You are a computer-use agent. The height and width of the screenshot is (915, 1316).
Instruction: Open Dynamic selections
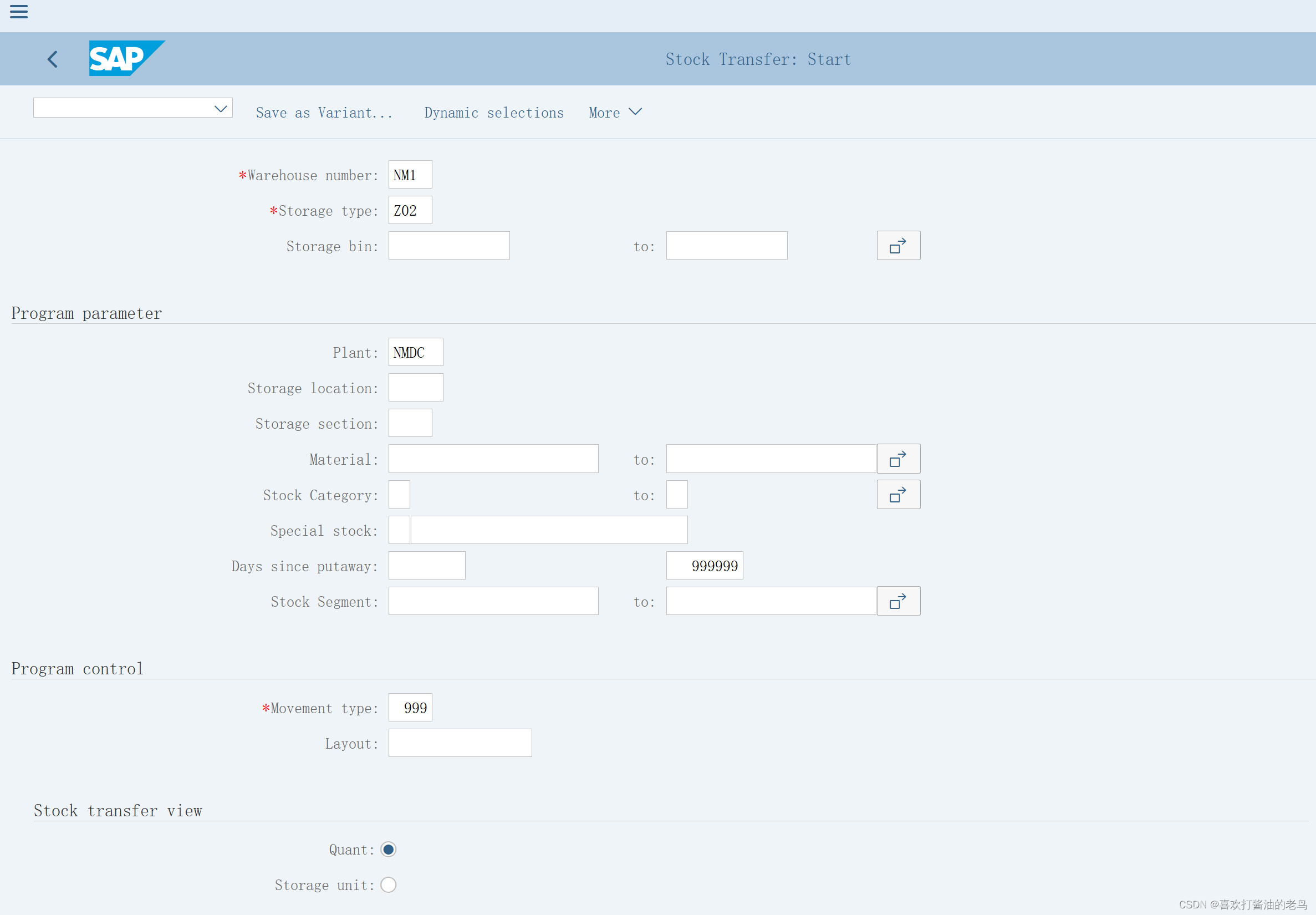point(494,113)
